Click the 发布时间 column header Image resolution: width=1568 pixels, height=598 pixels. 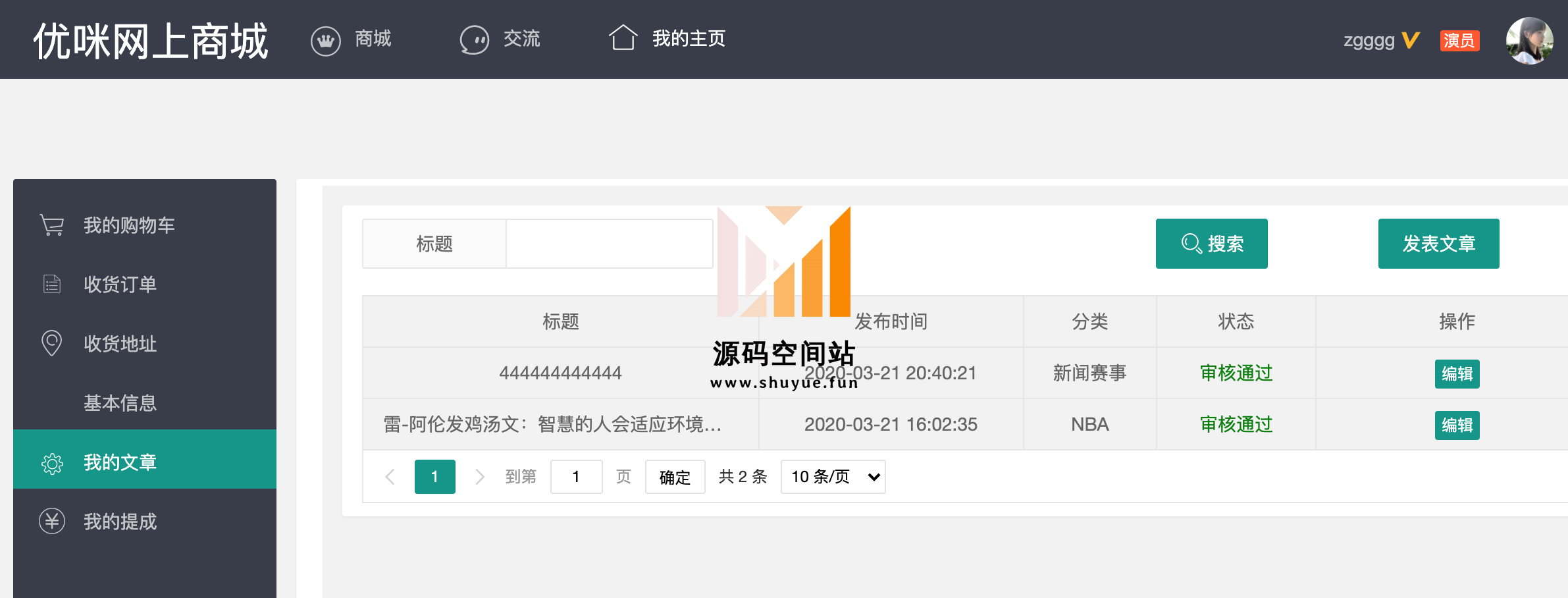[891, 321]
